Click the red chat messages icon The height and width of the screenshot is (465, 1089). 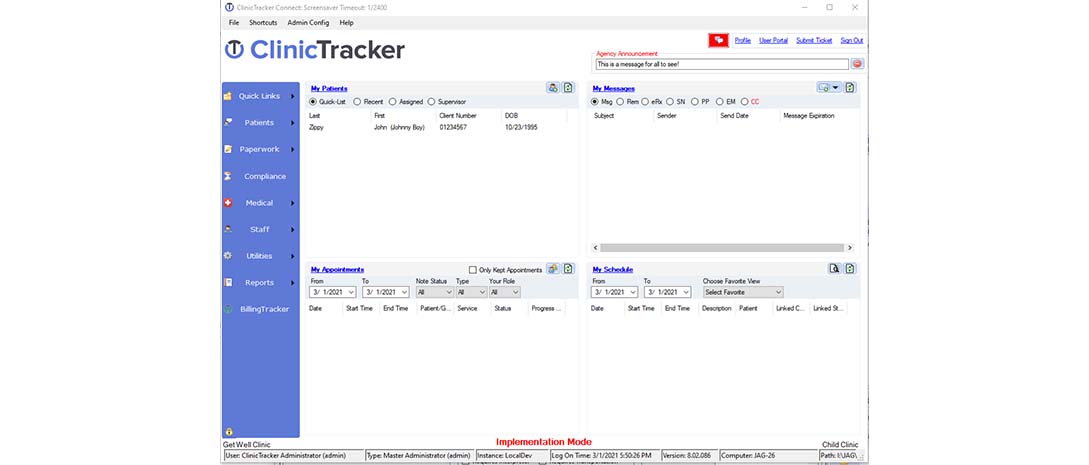(x=718, y=40)
